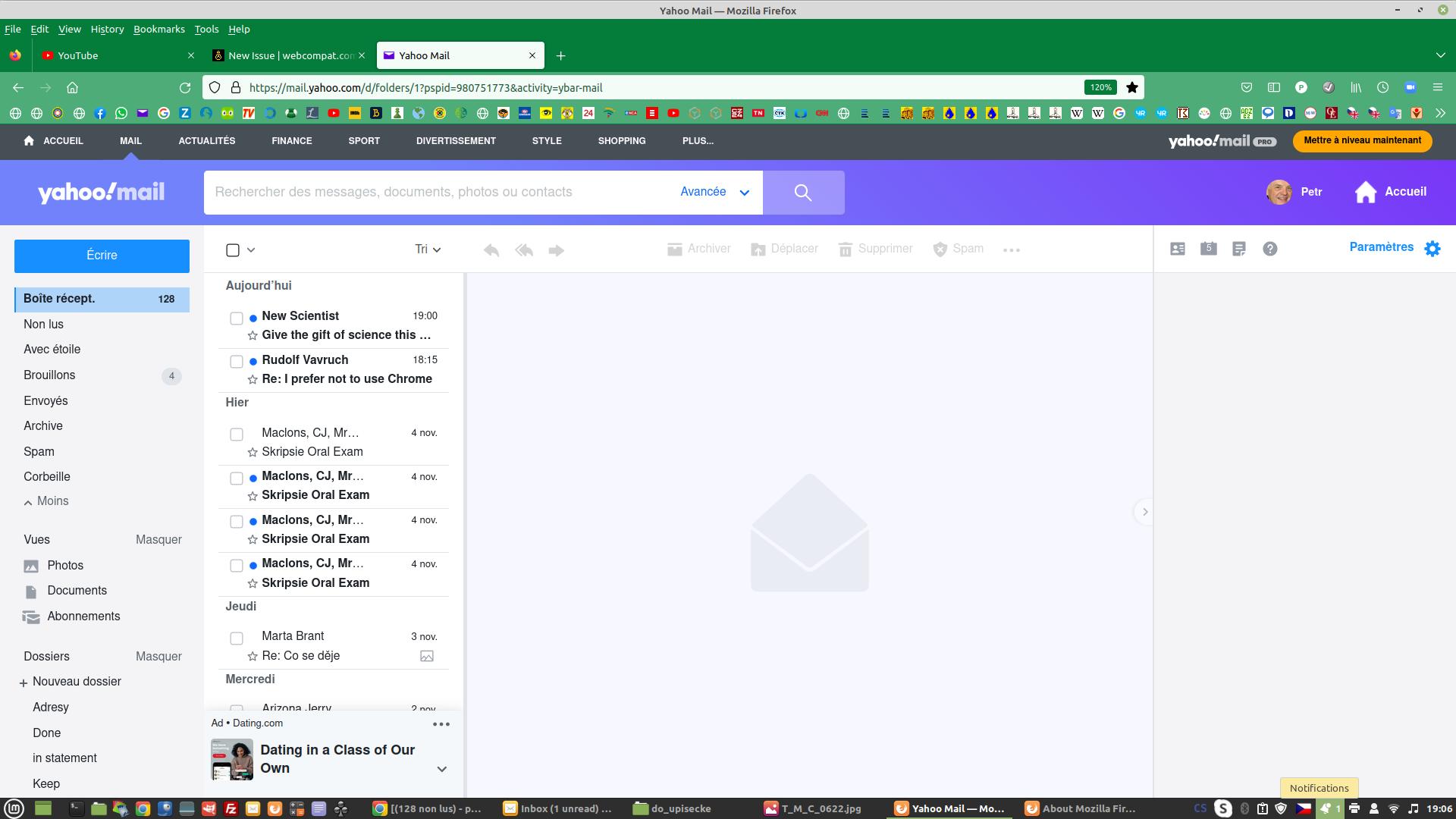Switch to the Finance tab

pyautogui.click(x=291, y=140)
